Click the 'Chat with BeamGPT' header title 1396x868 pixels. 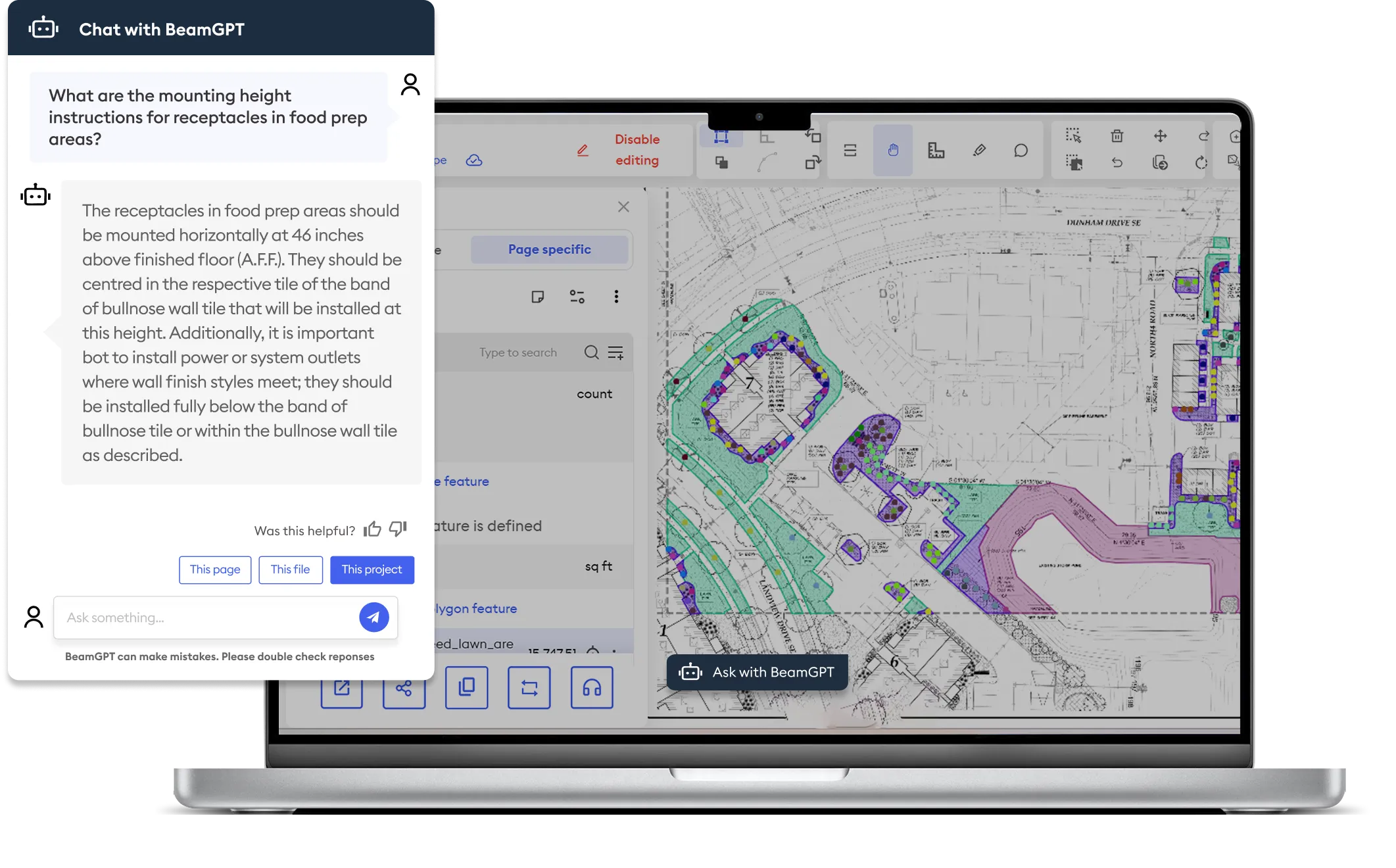pyautogui.click(x=162, y=29)
